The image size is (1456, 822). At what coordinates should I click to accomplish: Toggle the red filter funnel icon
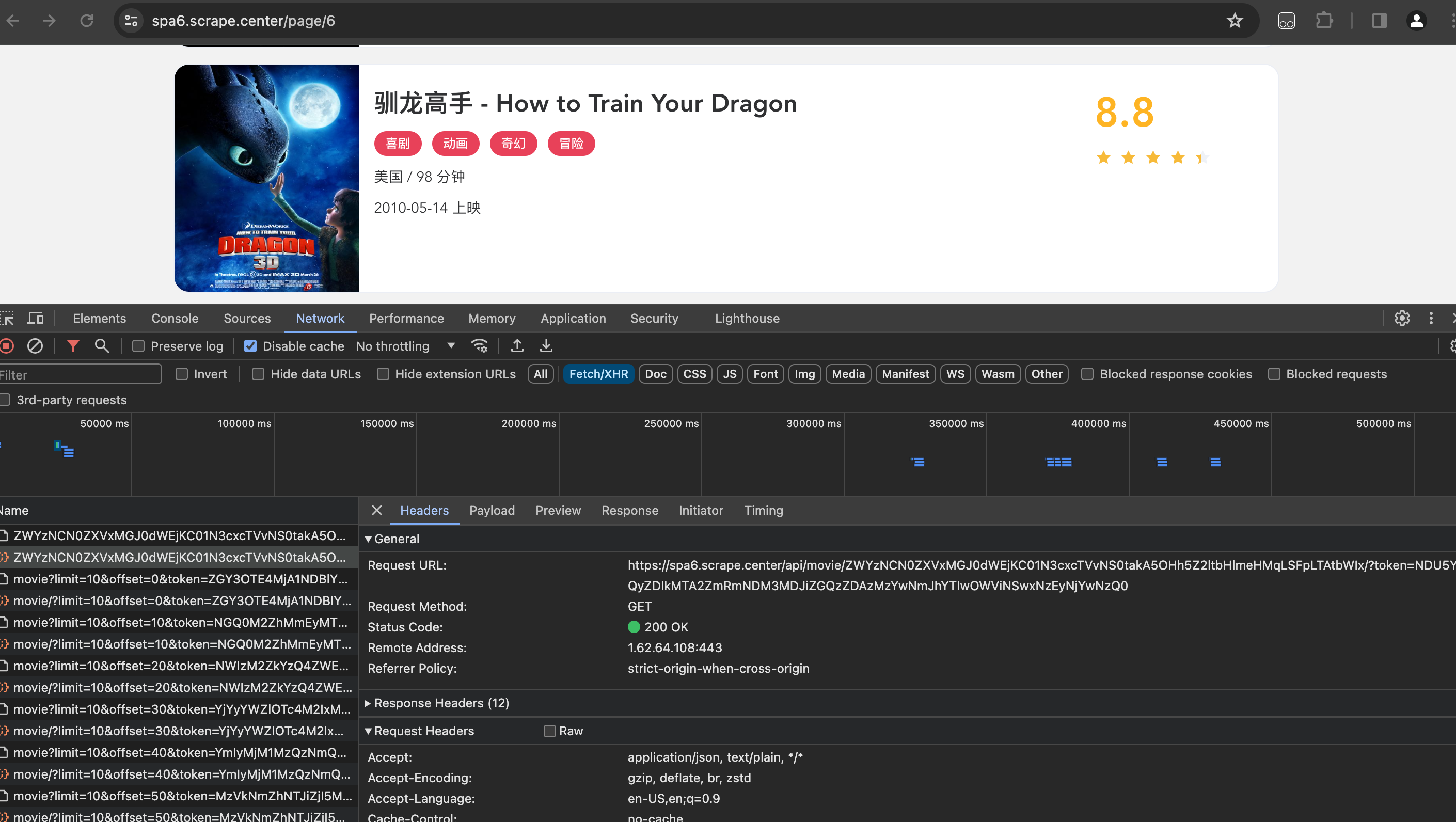click(73, 346)
